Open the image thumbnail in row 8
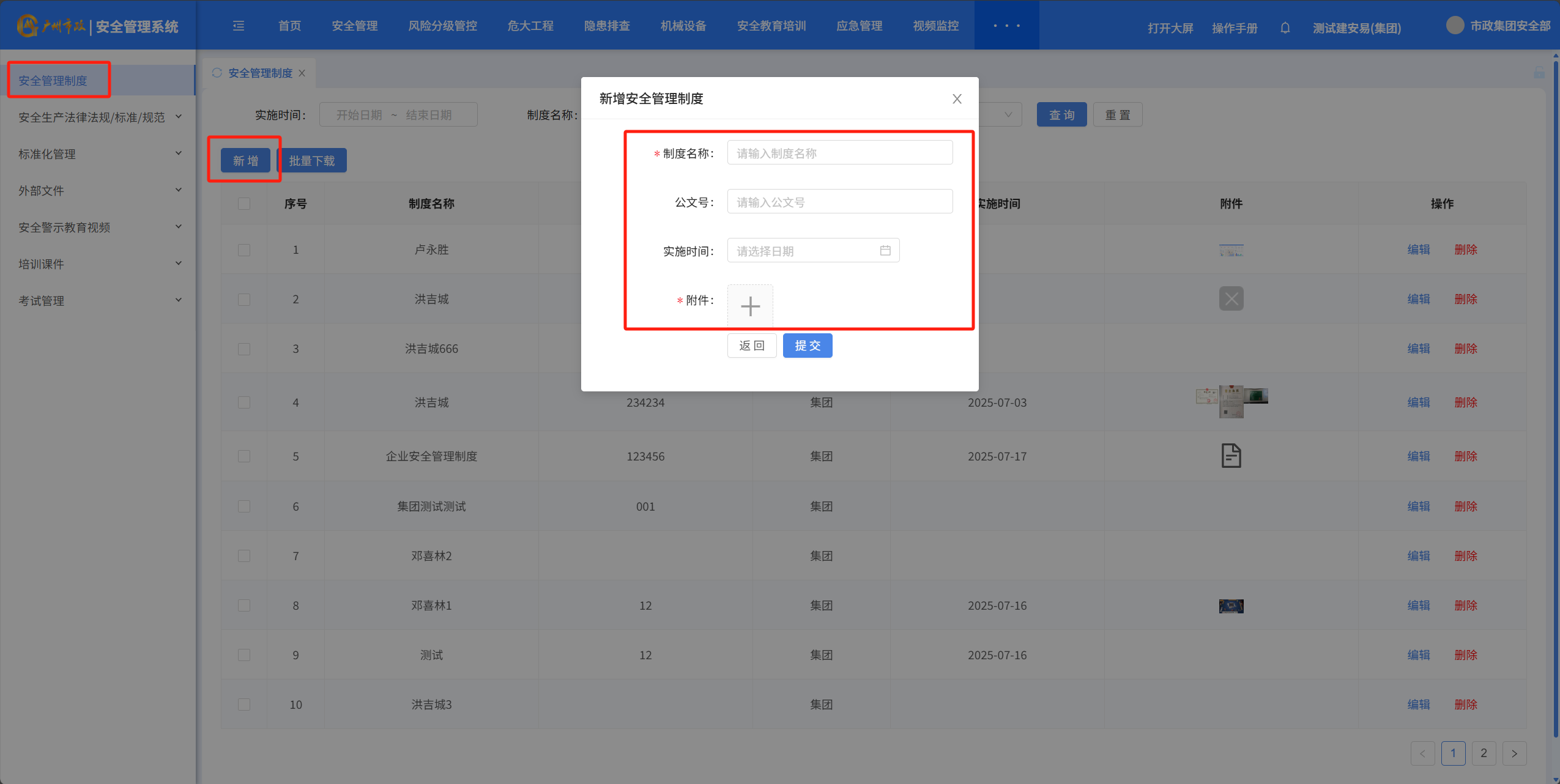The height and width of the screenshot is (784, 1560). pos(1231,605)
